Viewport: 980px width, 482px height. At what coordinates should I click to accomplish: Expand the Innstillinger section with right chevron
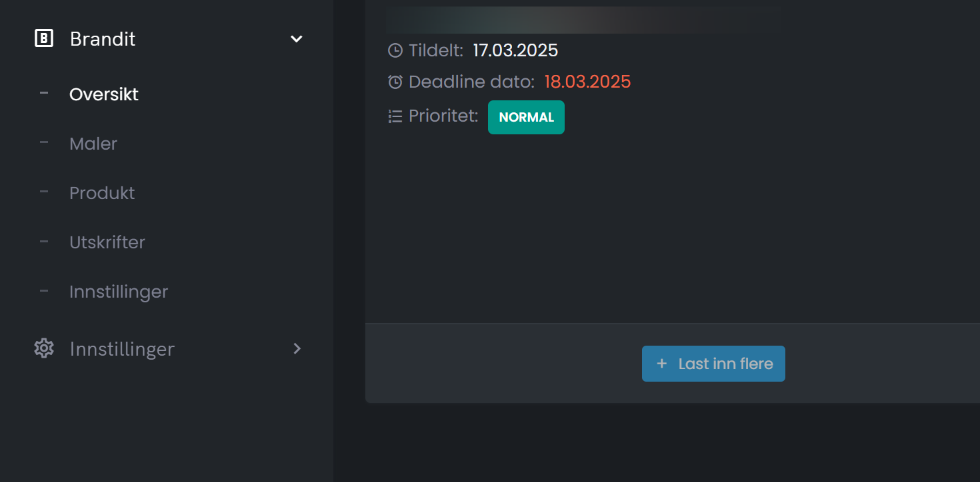296,349
